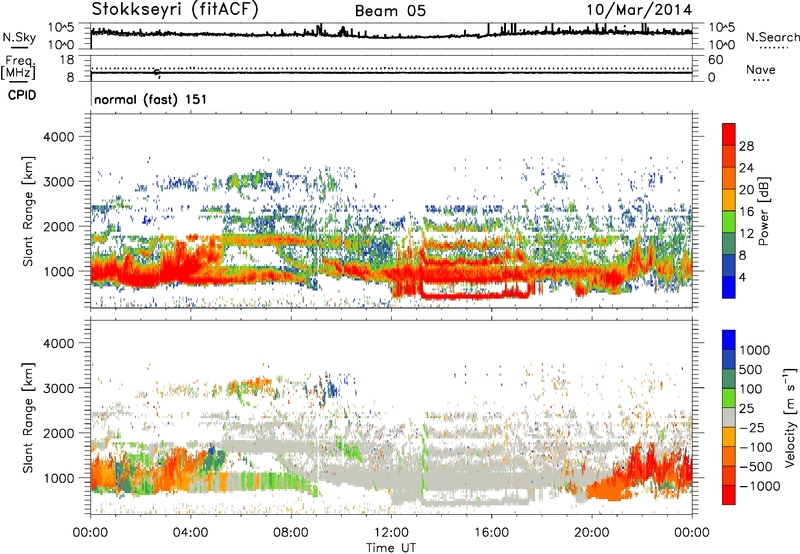The width and height of the screenshot is (800, 554).
Task: Click the '28' label on the Power color bar
Action: point(746,146)
